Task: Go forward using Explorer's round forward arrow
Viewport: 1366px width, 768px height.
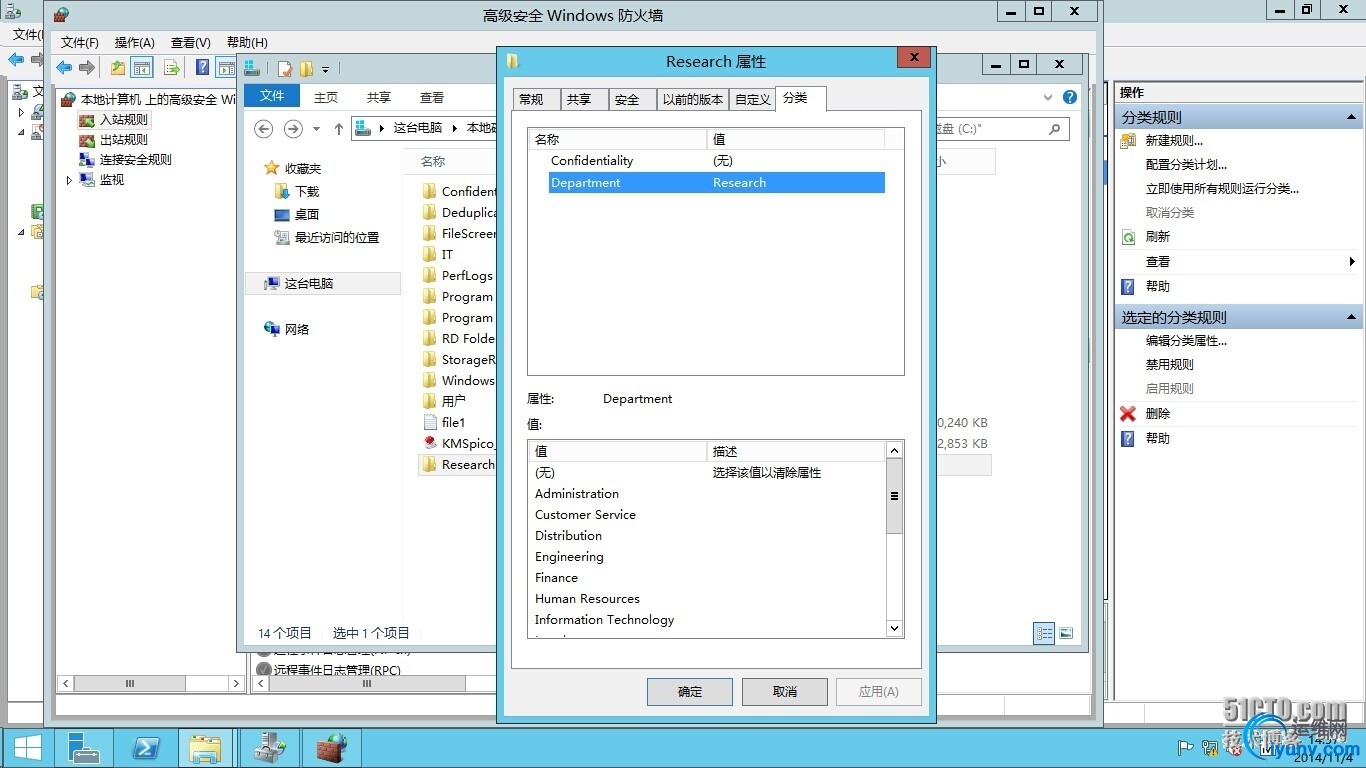Action: click(293, 129)
